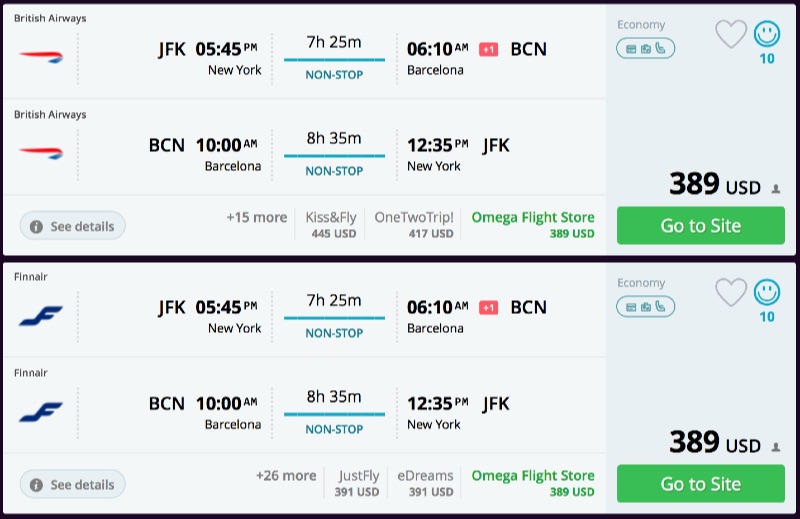Click Economy amenities icons on Finnair card
This screenshot has height=519, width=800.
645,306
